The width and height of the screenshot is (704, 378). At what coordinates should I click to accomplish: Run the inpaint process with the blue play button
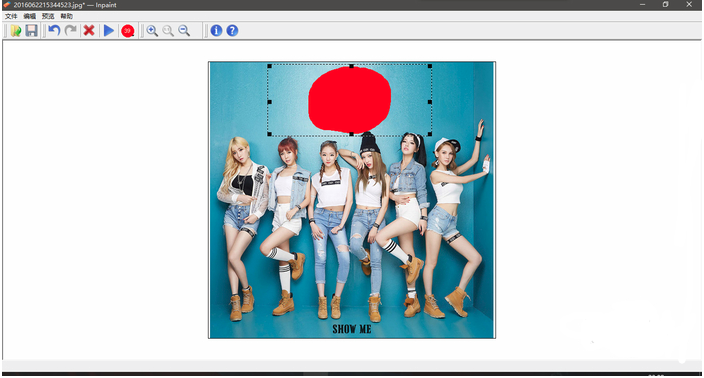[x=109, y=31]
